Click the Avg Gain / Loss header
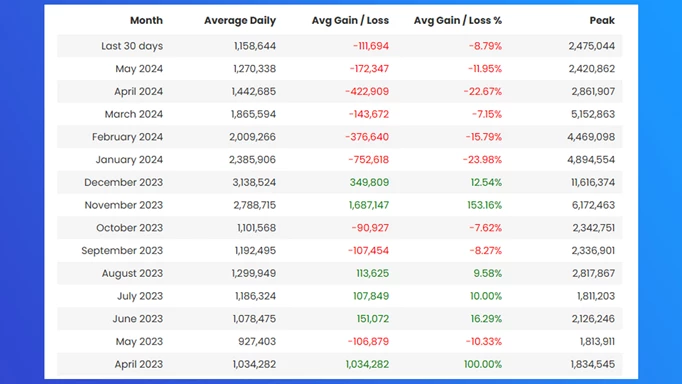The height and width of the screenshot is (384, 682). pos(350,20)
